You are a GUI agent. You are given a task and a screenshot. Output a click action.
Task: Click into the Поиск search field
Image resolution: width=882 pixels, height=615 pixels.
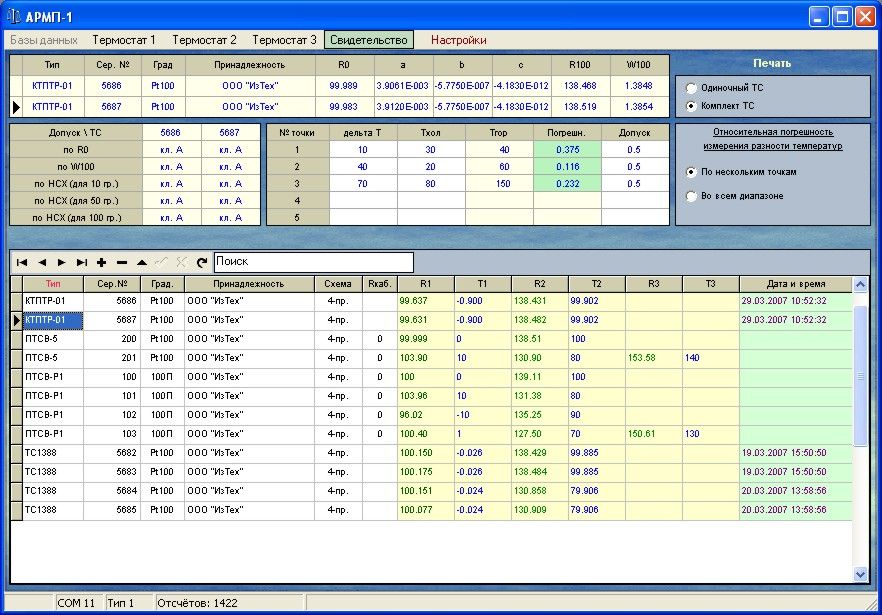[x=312, y=262]
